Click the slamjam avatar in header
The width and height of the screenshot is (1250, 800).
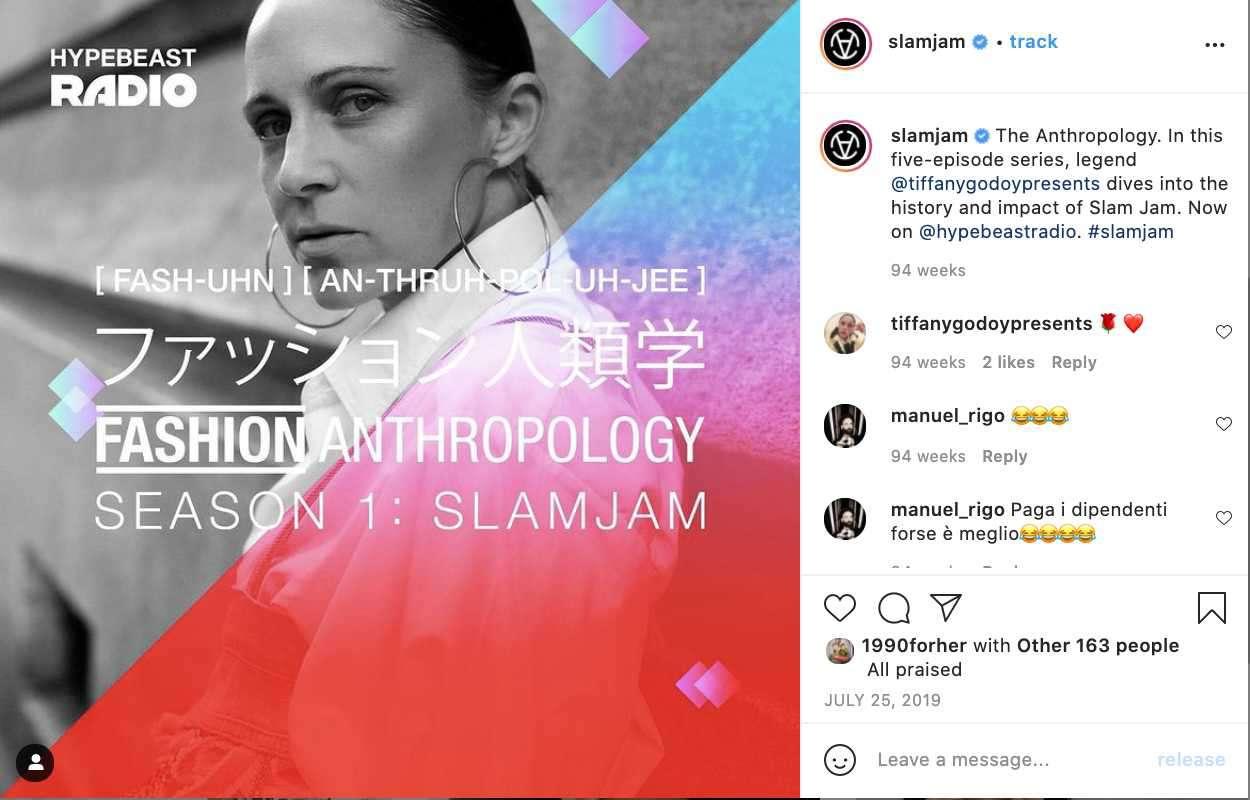click(x=845, y=44)
